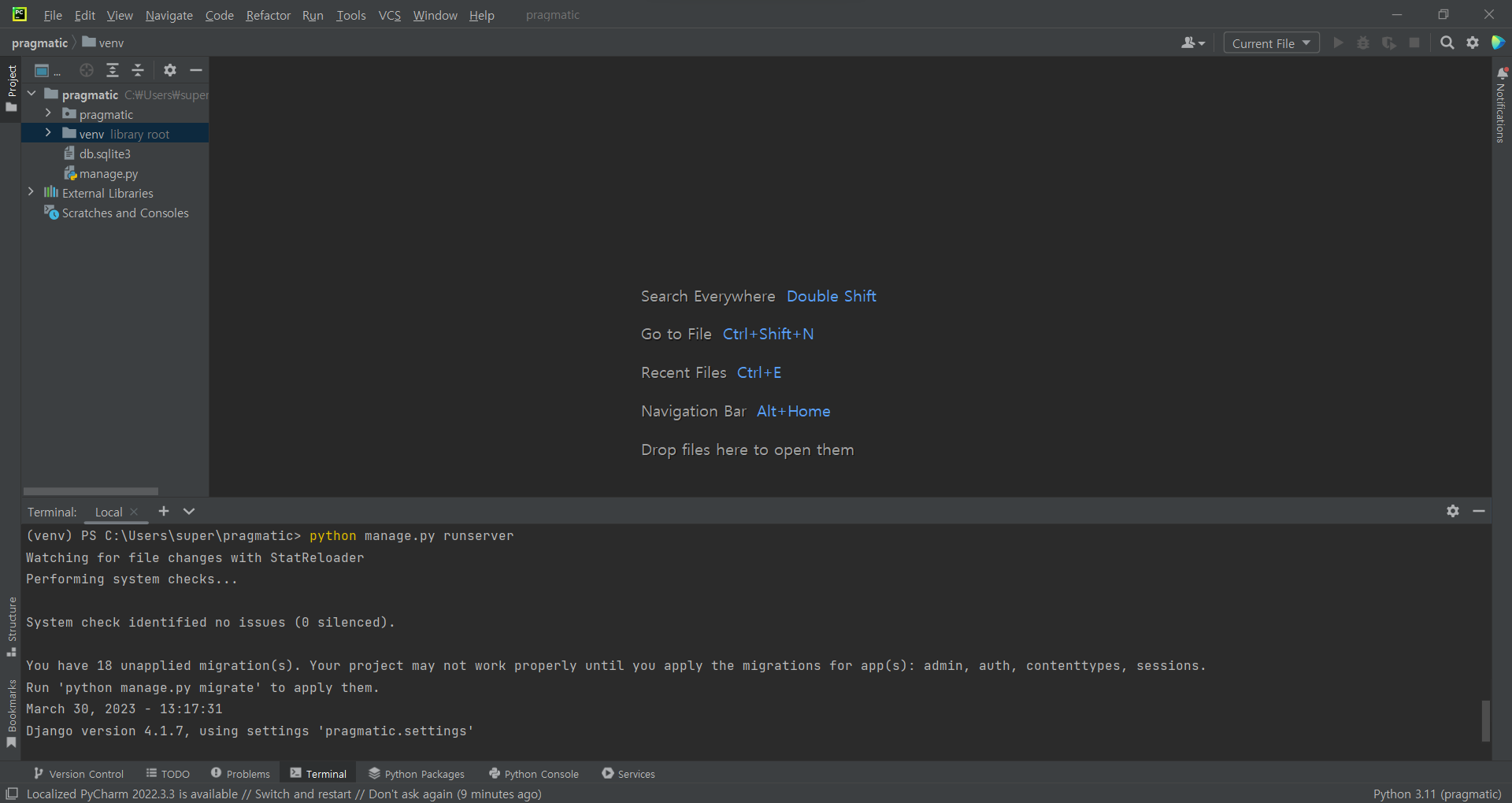Switch to Python Console tab
This screenshot has height=803, width=1512.
tap(534, 774)
